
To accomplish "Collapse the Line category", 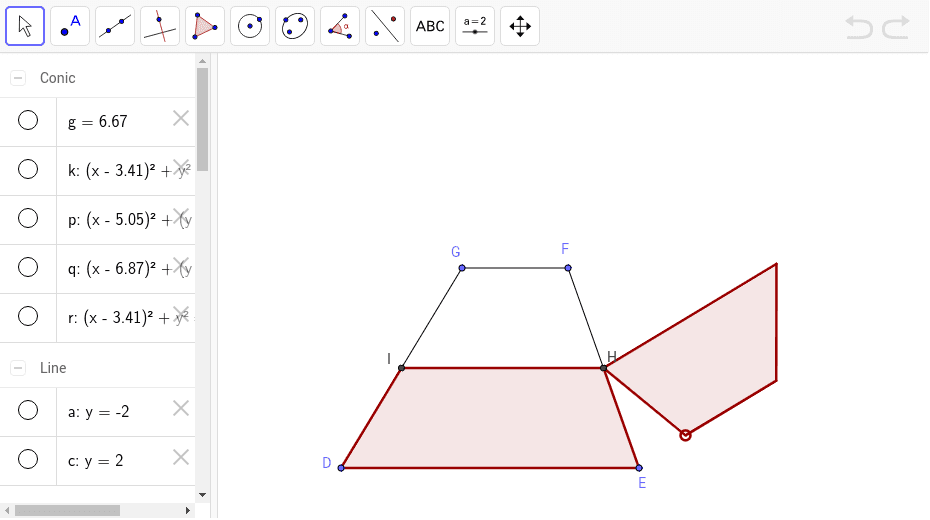I will 18,368.
